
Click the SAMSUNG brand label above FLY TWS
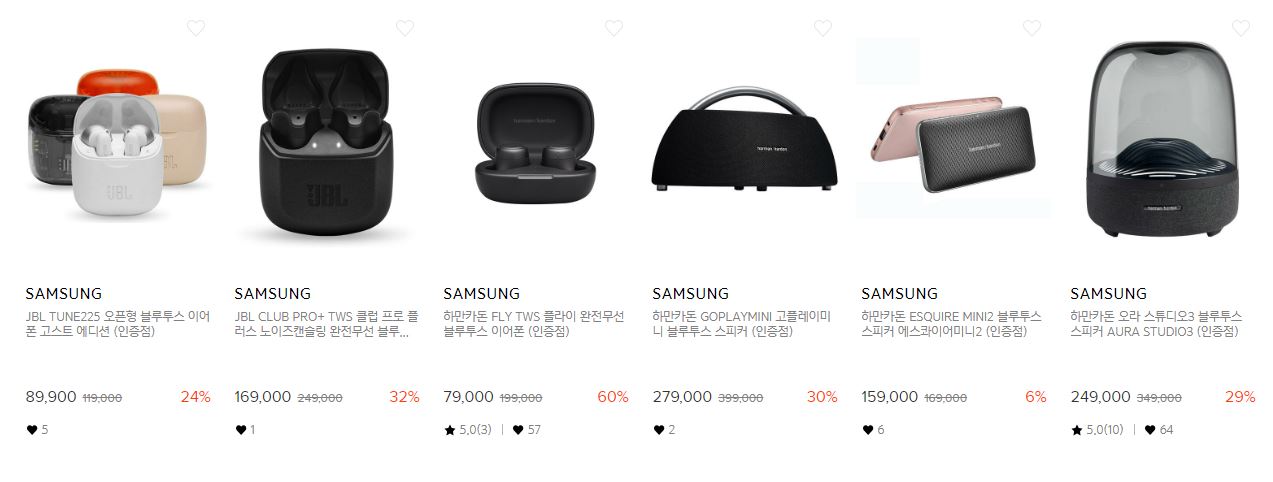(481, 294)
